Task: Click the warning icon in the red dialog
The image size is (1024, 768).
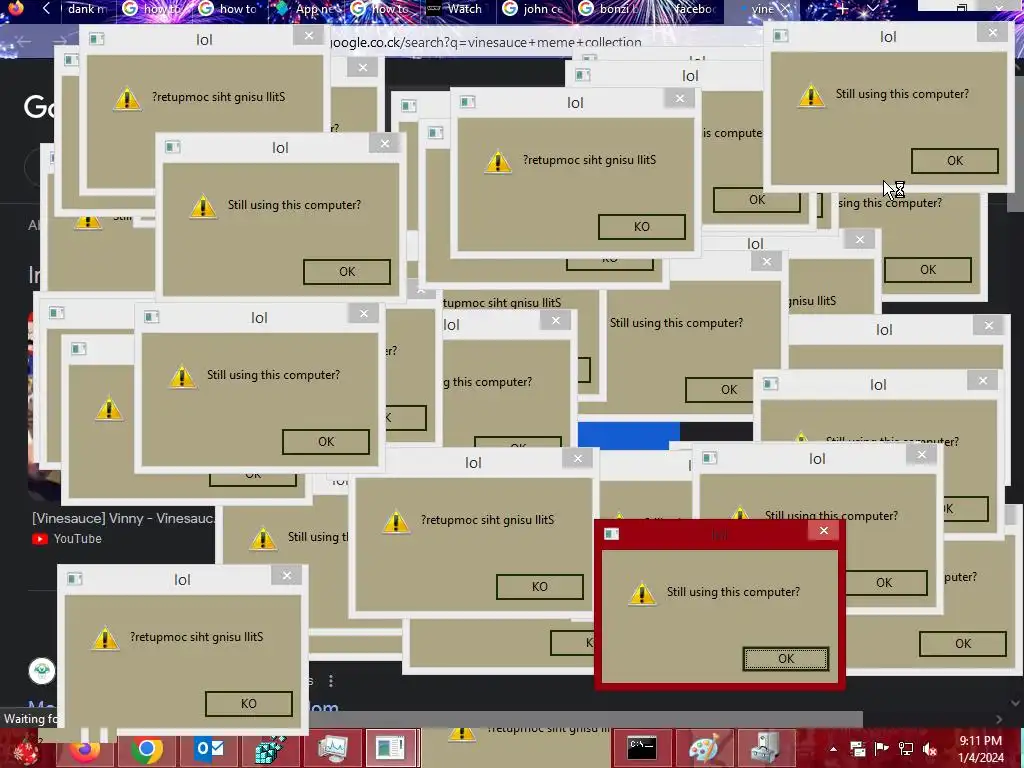Action: pyautogui.click(x=641, y=594)
